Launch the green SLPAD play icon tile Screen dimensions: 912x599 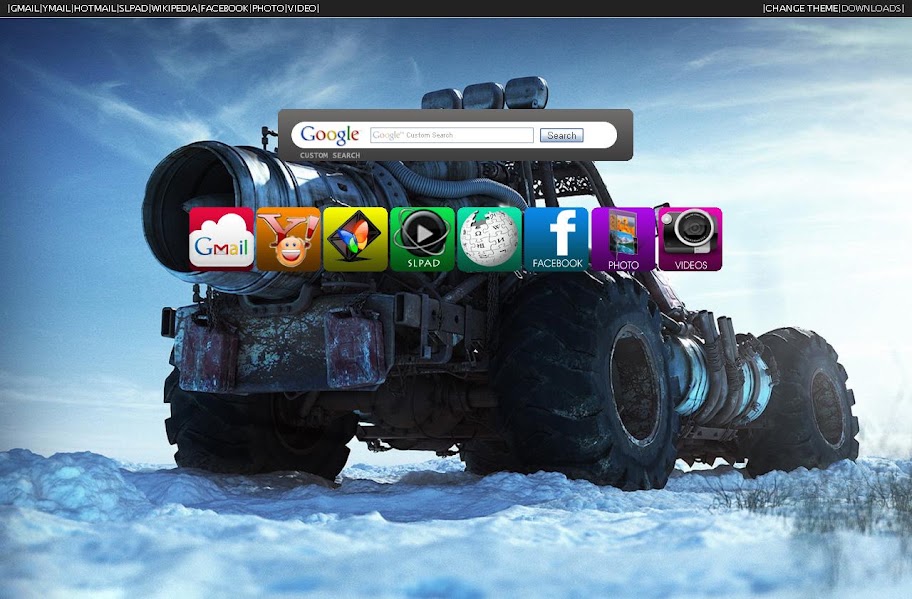click(422, 239)
